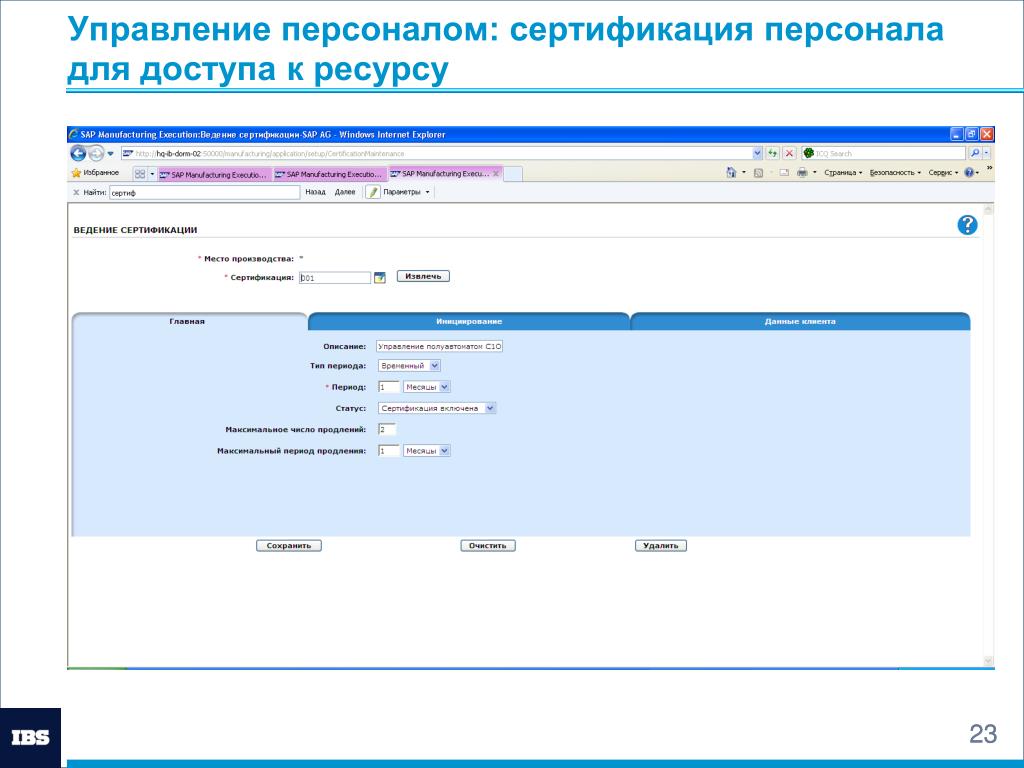Click the Quick Tabs grid icon

click(140, 174)
